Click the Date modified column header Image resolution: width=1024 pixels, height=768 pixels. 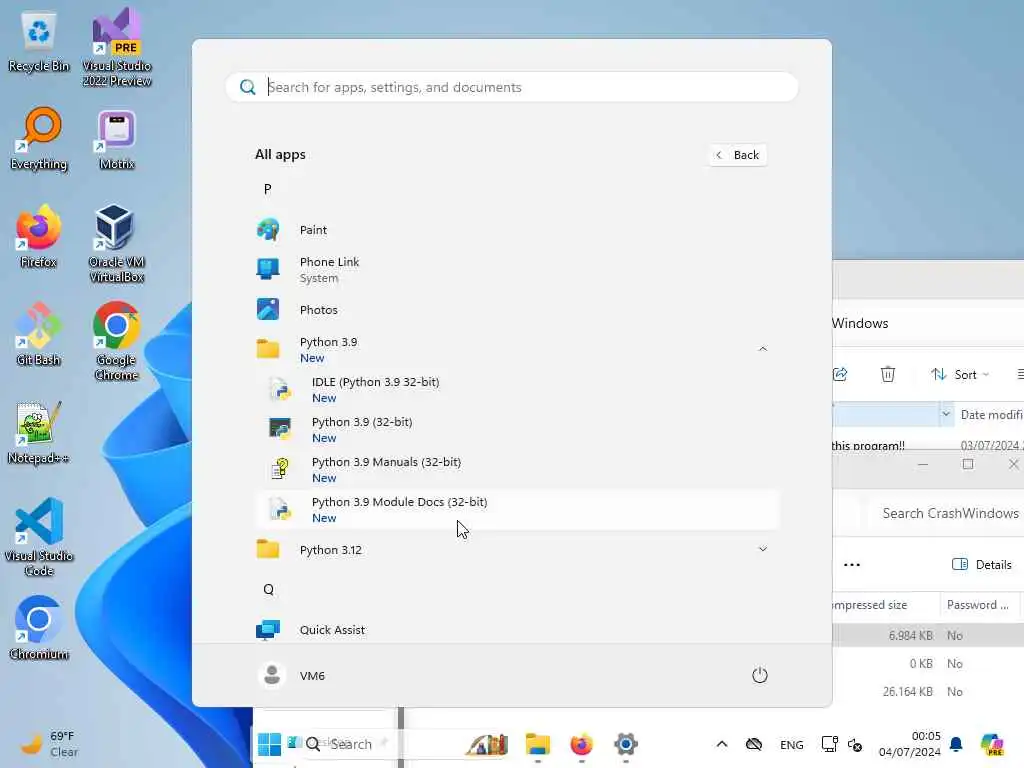click(x=992, y=415)
